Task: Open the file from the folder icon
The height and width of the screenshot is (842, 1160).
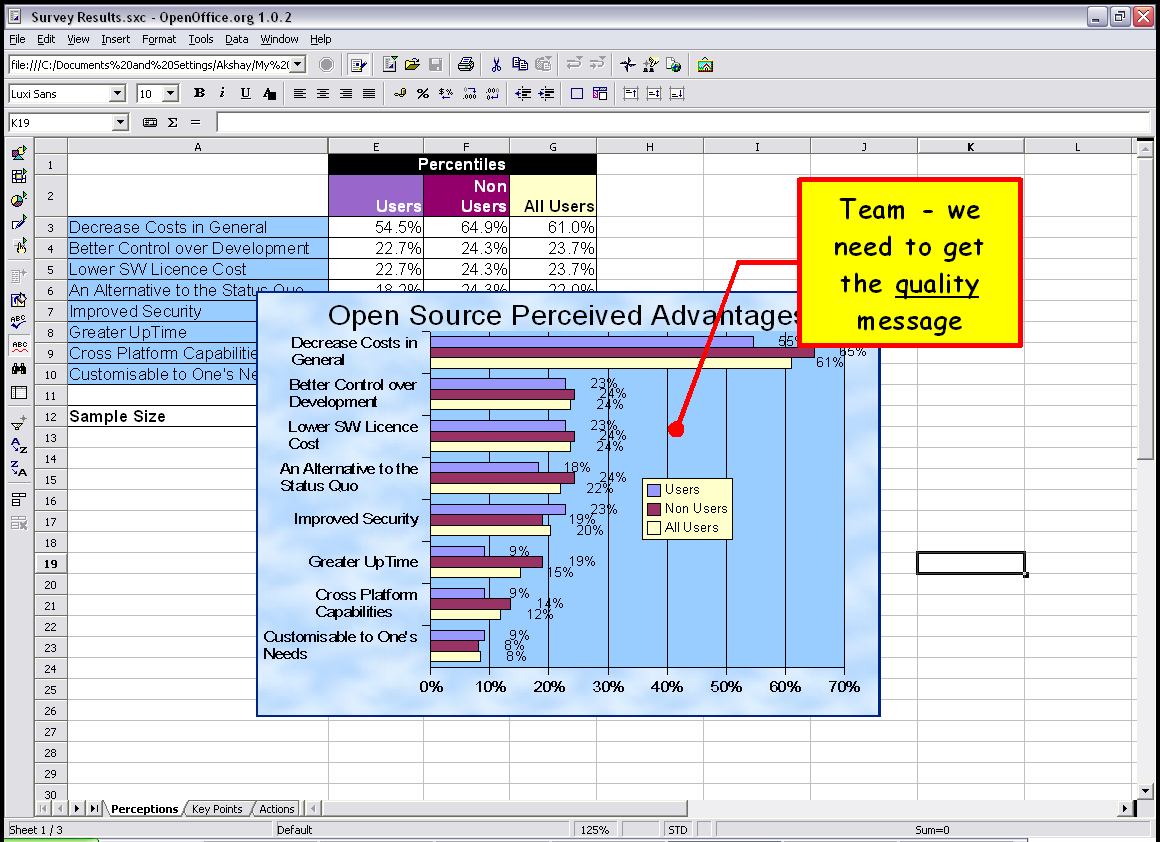Action: (412, 65)
